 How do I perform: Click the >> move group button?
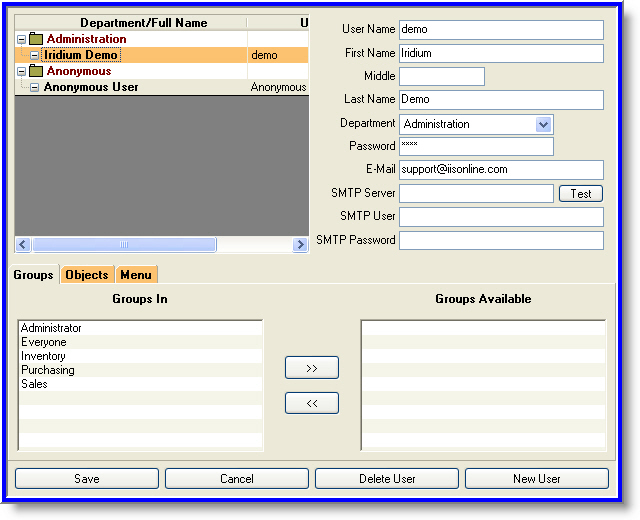click(x=311, y=368)
